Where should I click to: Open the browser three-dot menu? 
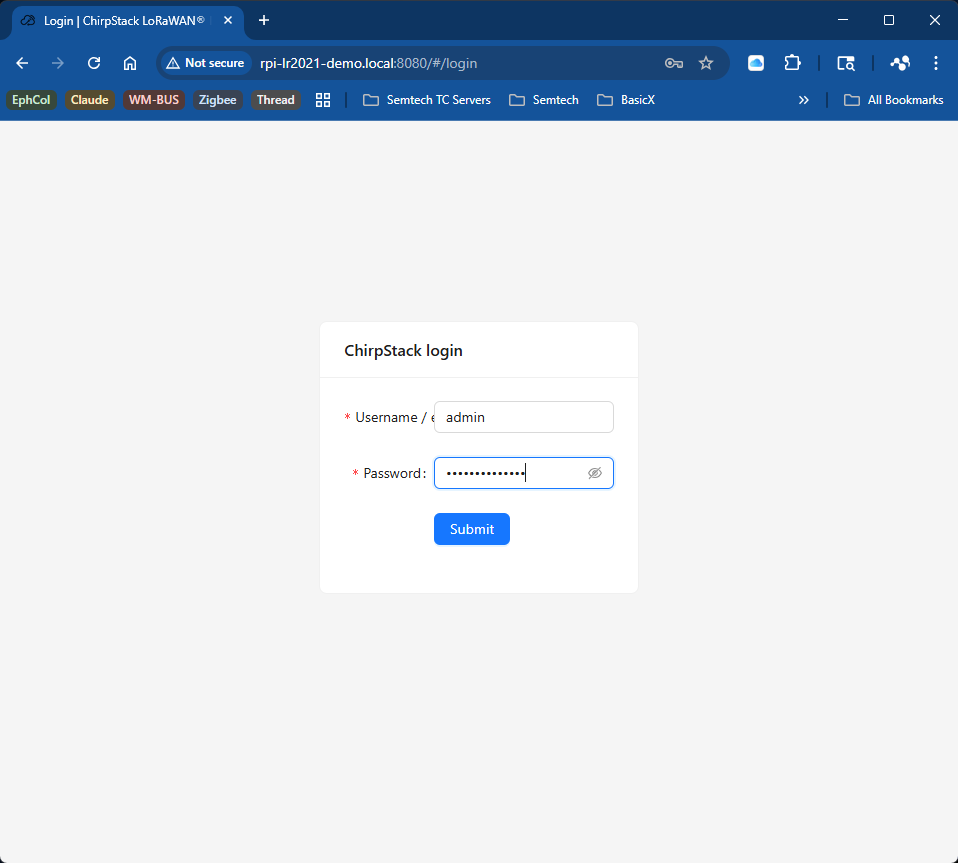click(x=935, y=63)
